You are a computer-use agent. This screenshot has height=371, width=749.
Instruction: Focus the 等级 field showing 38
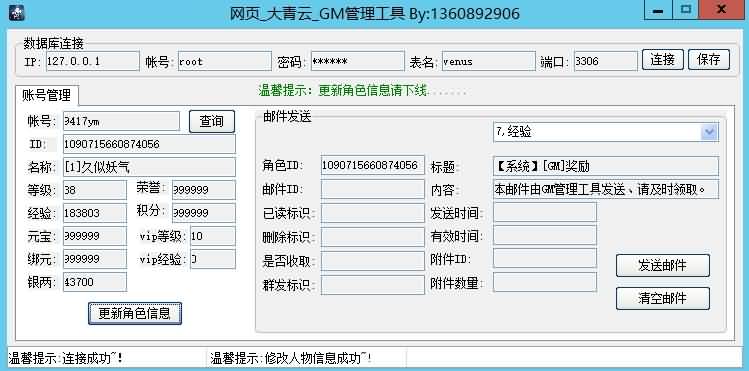[95, 190]
